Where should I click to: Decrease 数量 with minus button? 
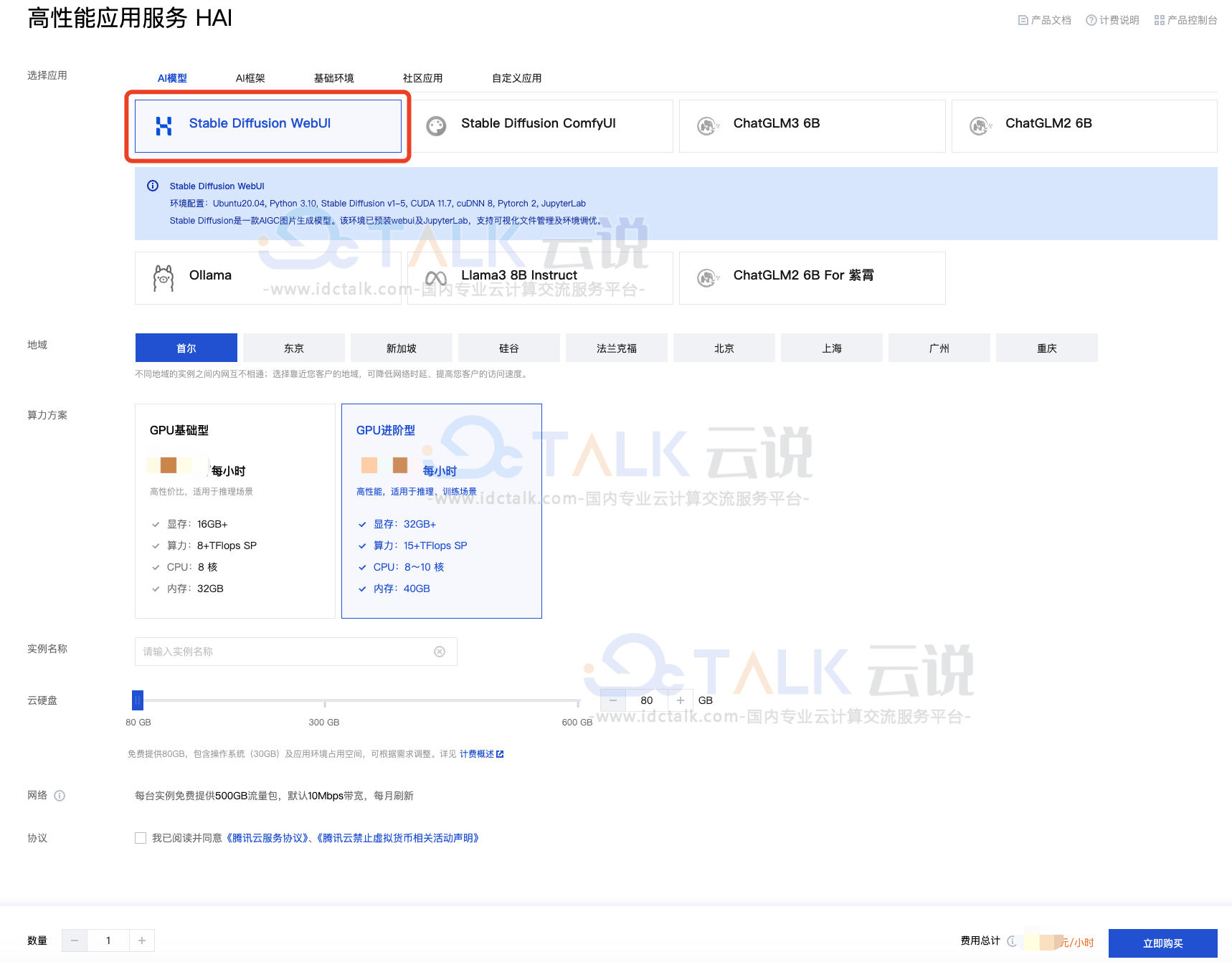coord(75,940)
